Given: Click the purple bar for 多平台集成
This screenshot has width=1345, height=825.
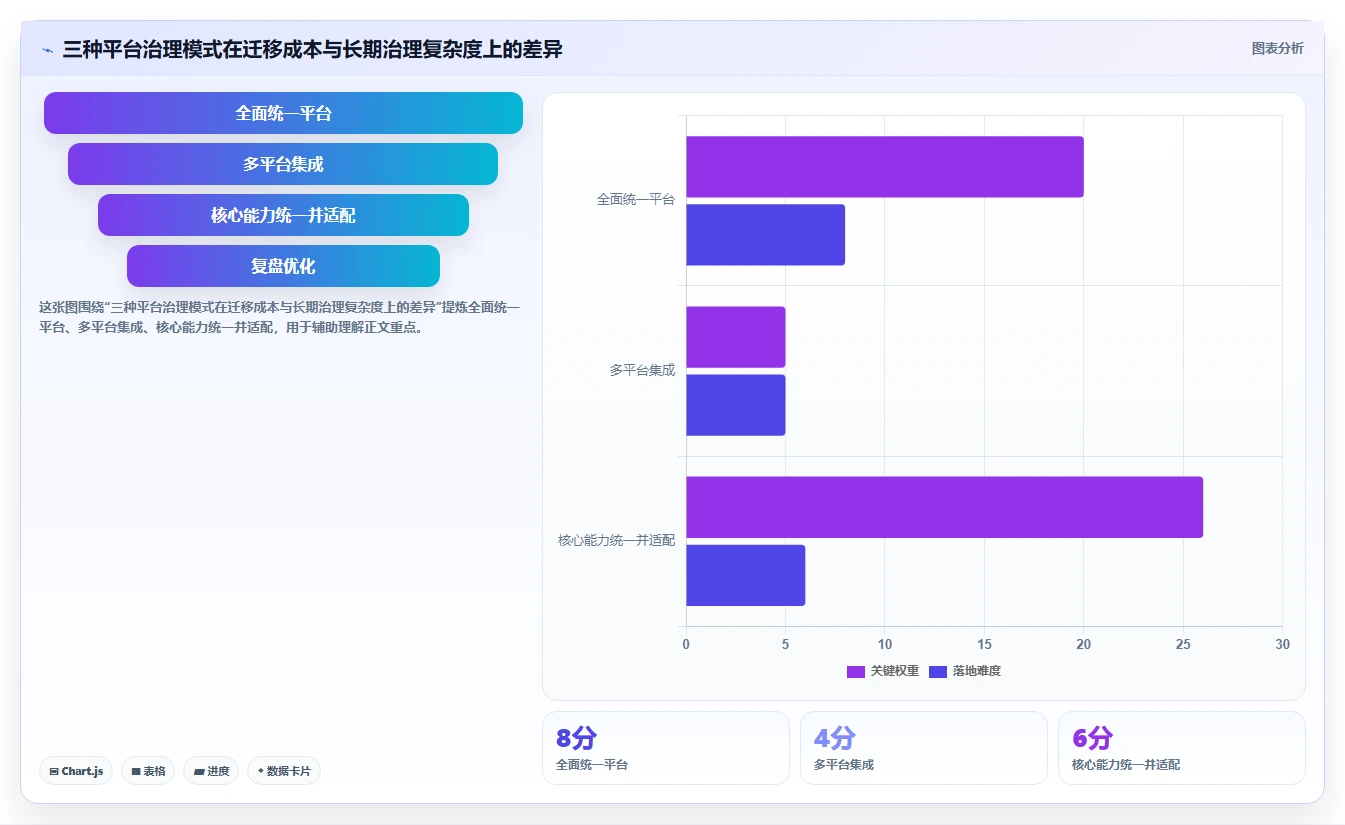Looking at the screenshot, I should 735,337.
